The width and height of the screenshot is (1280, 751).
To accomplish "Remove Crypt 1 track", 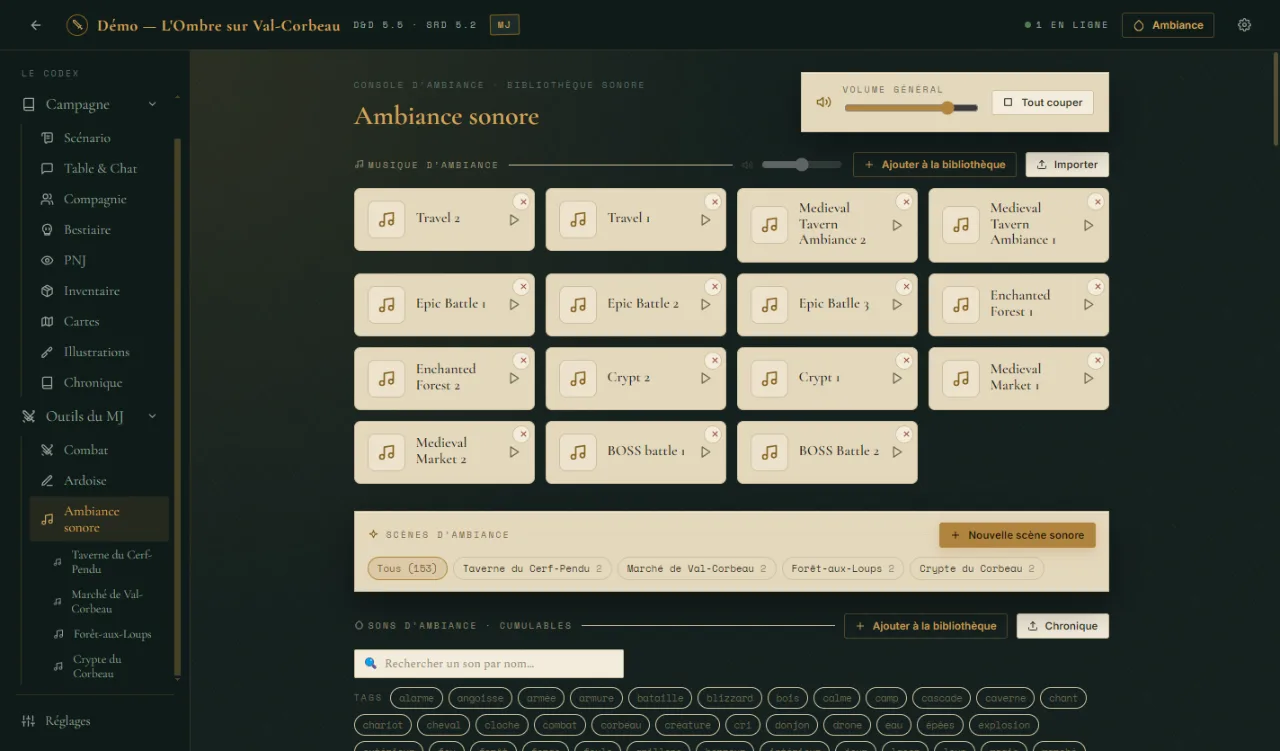I will coord(905,360).
